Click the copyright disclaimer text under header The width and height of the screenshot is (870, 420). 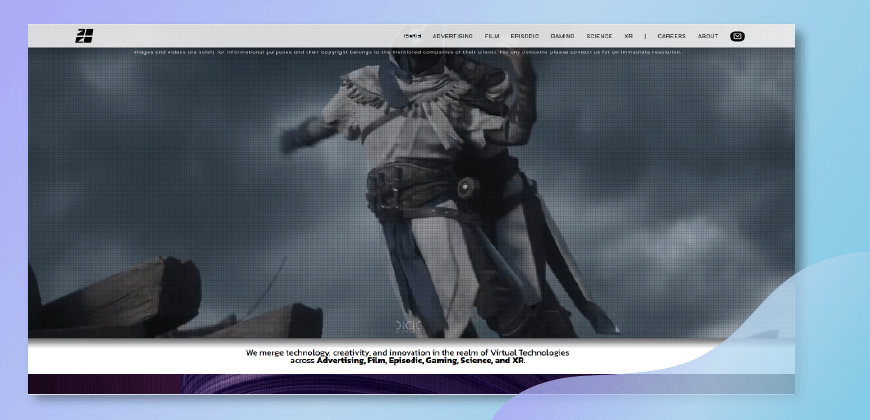pyautogui.click(x=410, y=52)
